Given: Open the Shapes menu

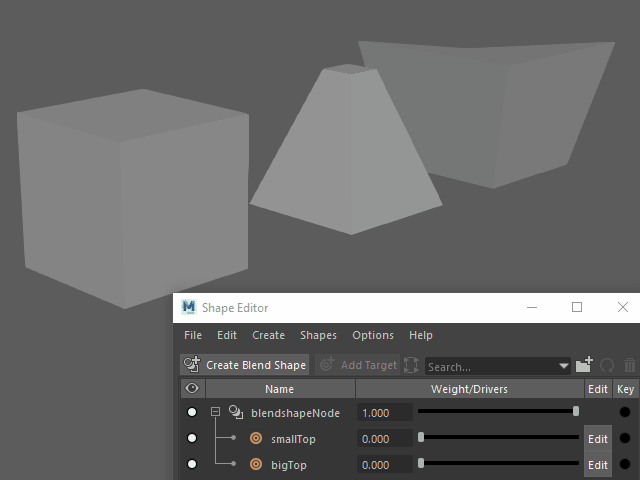Looking at the screenshot, I should (318, 335).
